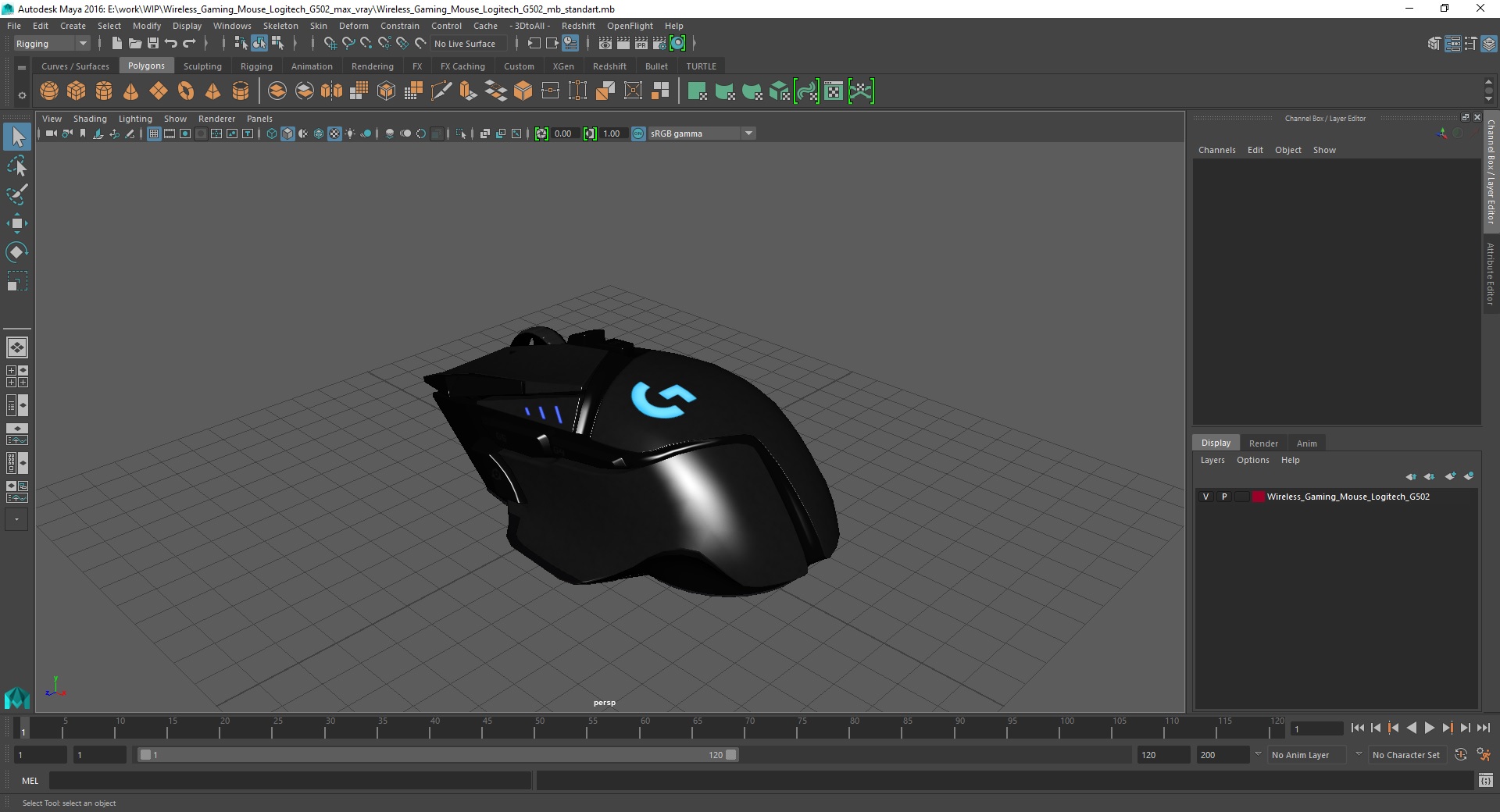Toggle textured display in viewport toolbar
The width and height of the screenshot is (1500, 812).
334,134
